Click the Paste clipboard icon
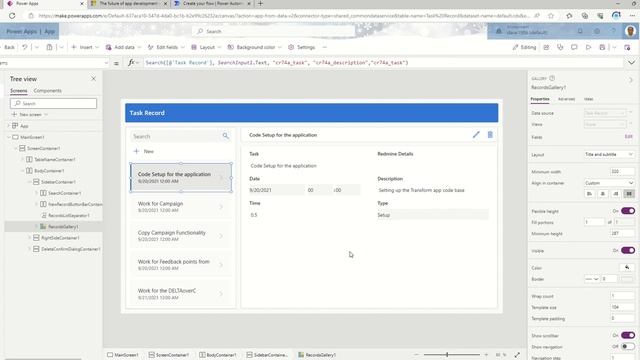 [x=49, y=47]
